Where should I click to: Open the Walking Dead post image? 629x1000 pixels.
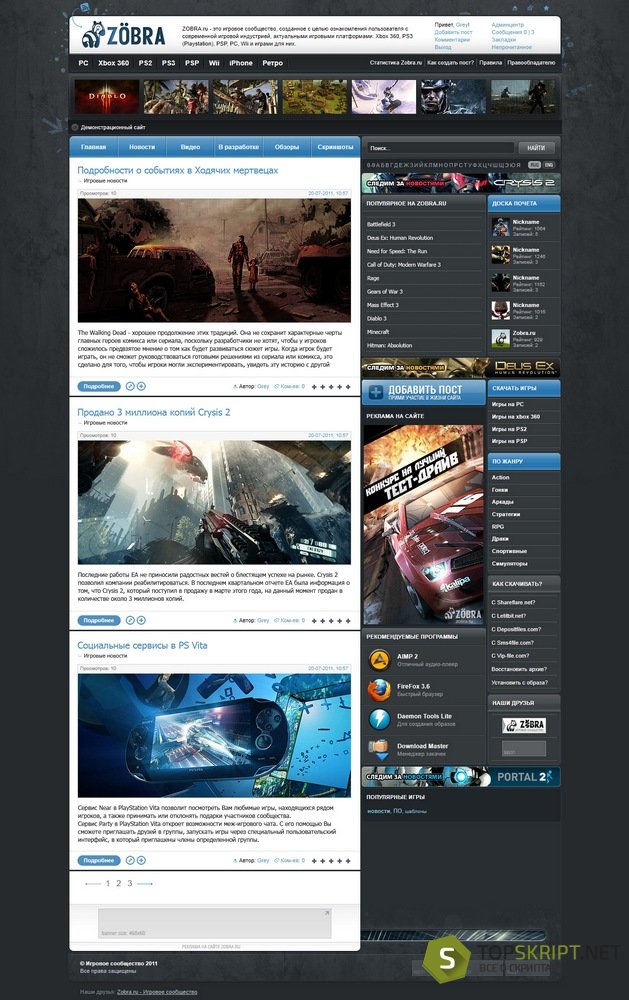pos(214,260)
